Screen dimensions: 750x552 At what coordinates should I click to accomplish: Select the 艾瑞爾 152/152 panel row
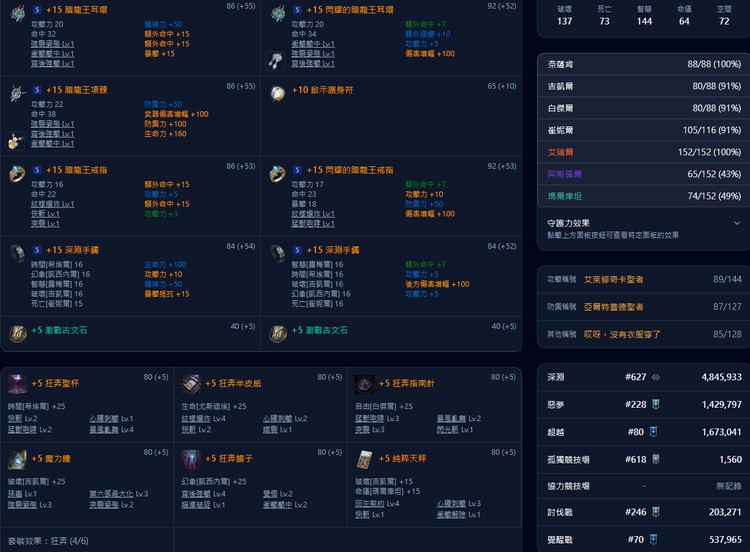(x=644, y=152)
